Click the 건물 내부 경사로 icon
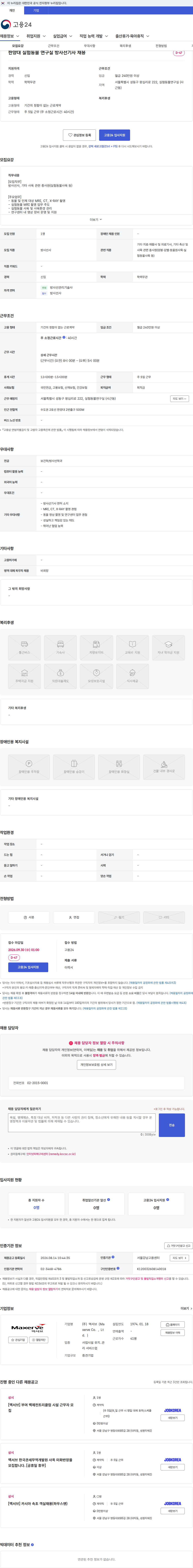This screenshot has height=1568, width=193. [x=164, y=767]
